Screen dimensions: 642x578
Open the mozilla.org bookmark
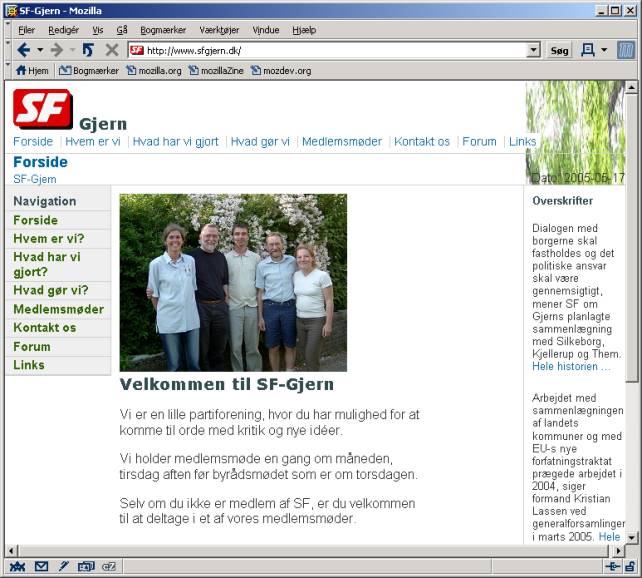[x=154, y=71]
